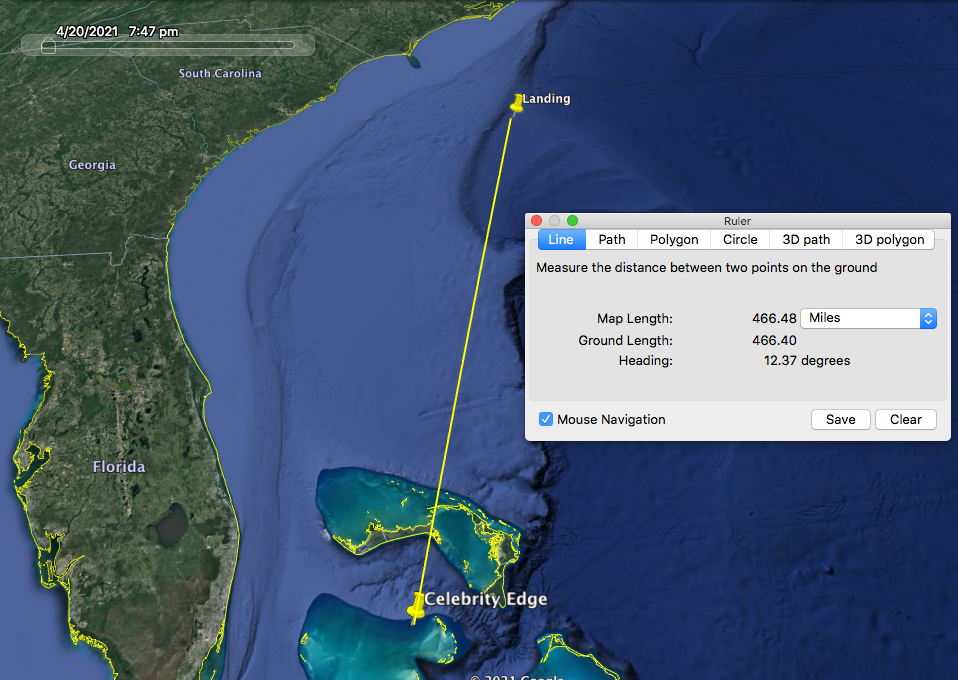Close the Ruler window
This screenshot has width=958, height=680.
[537, 221]
